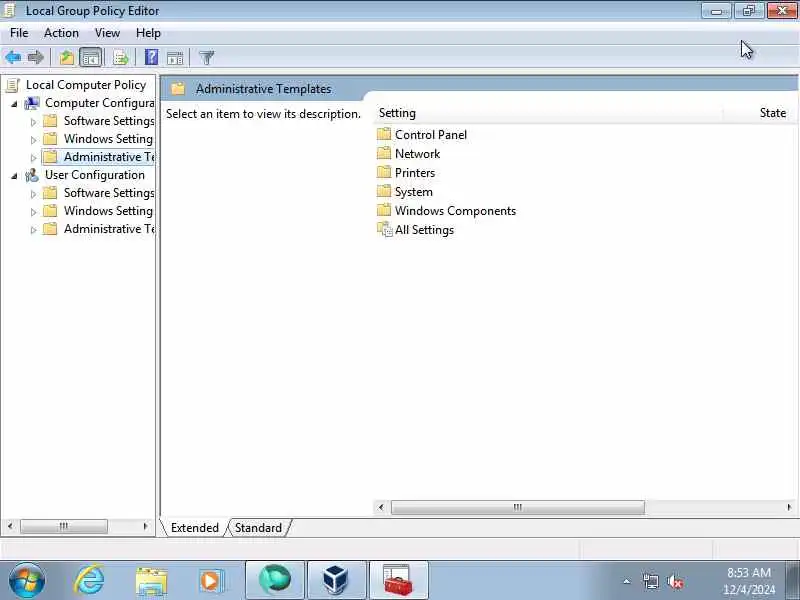Screen dimensions: 800x600
Task: Click the Computer Configuration icon
Action: 32,103
